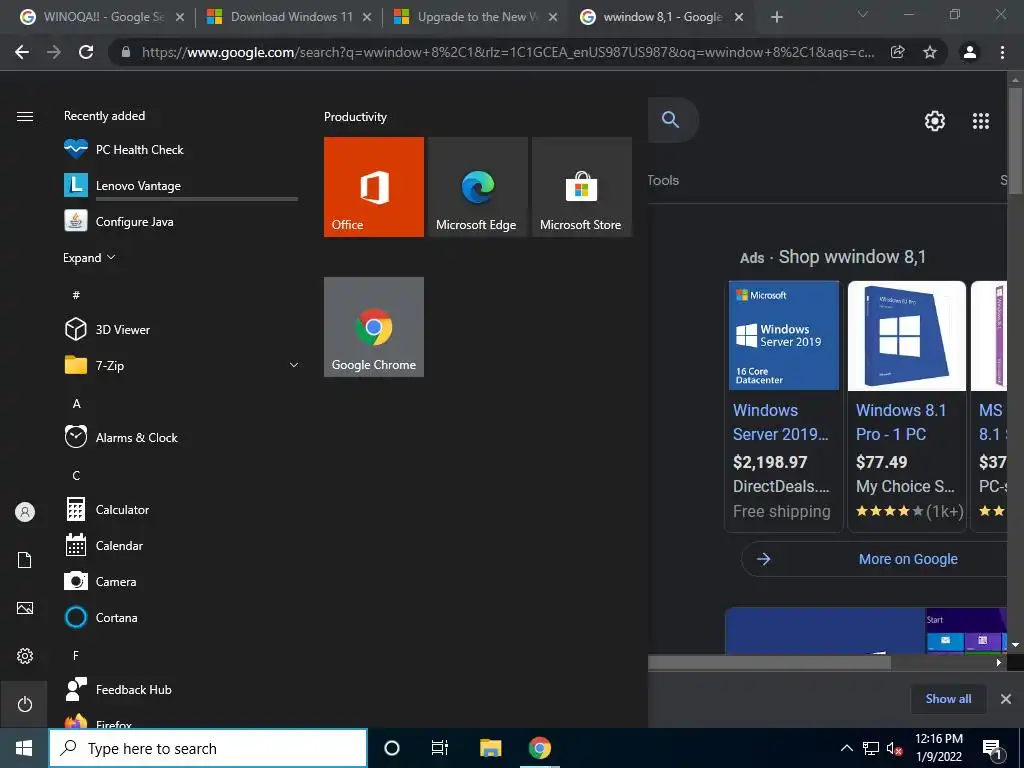Click the Power icon in Start
The width and height of the screenshot is (1024, 768).
(25, 704)
